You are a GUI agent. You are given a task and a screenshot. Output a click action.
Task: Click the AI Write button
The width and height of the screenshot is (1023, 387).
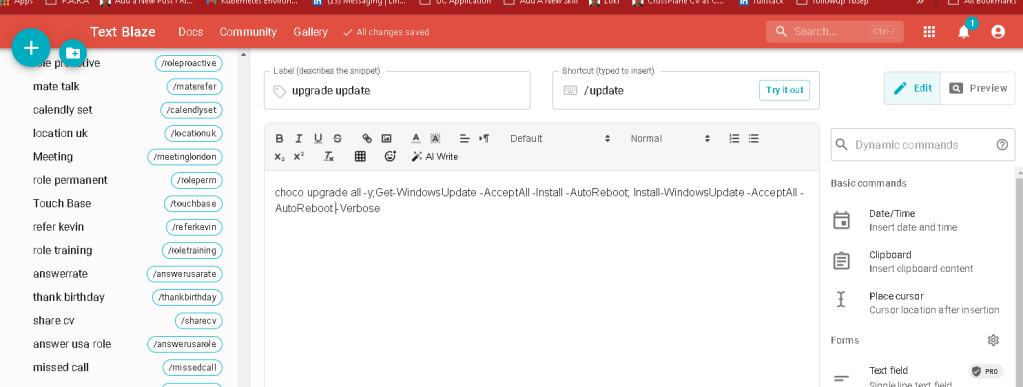[435, 157]
